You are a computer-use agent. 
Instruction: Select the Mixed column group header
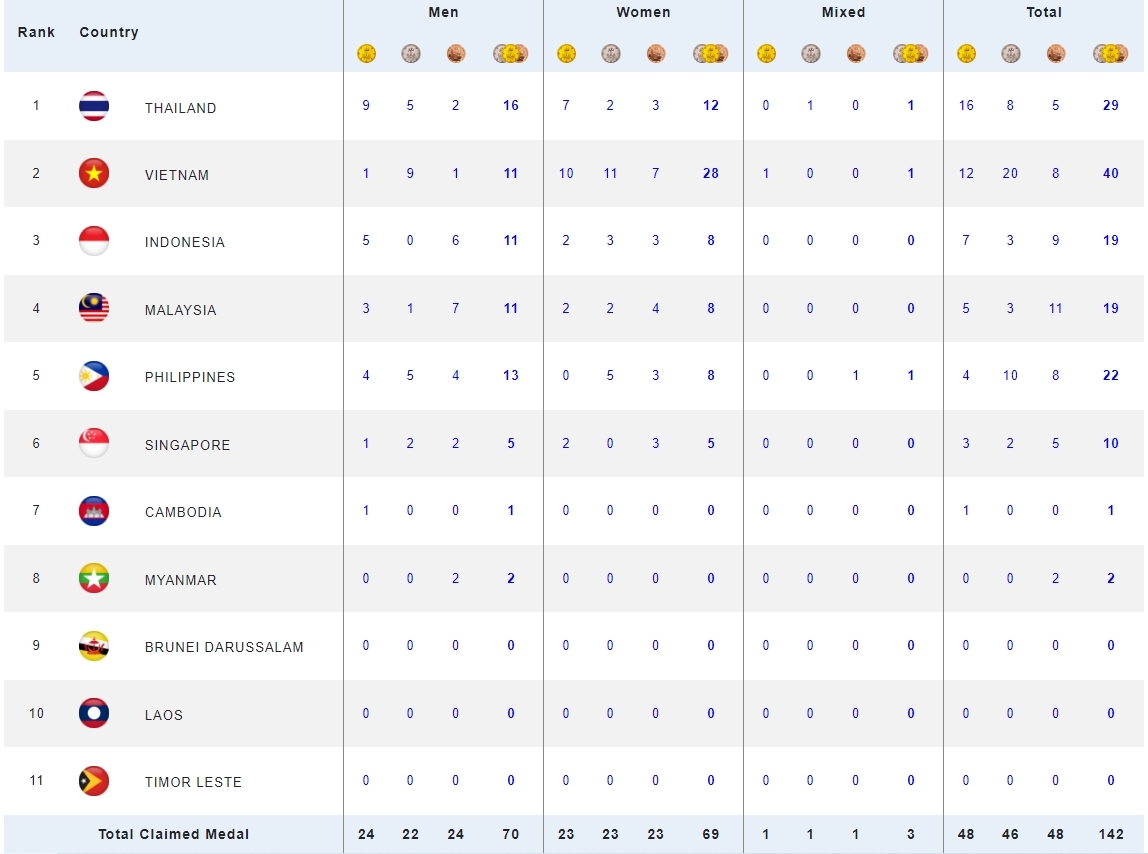843,12
